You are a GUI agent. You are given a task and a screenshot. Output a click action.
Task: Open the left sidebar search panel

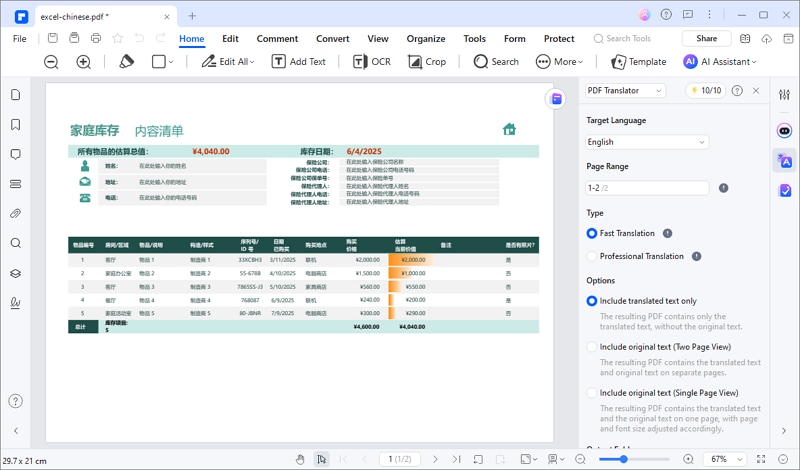[16, 243]
